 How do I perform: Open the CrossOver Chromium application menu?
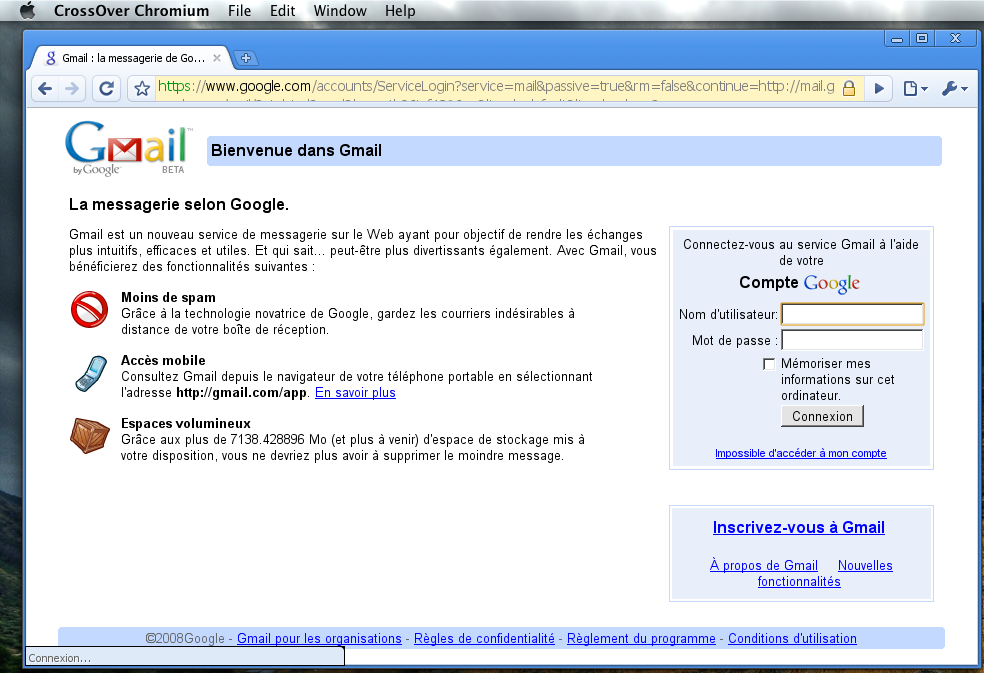131,11
